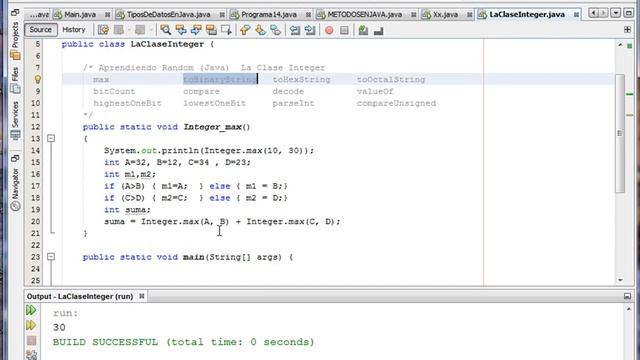
Task: Click Next Bookmark icon
Action: click(260, 30)
